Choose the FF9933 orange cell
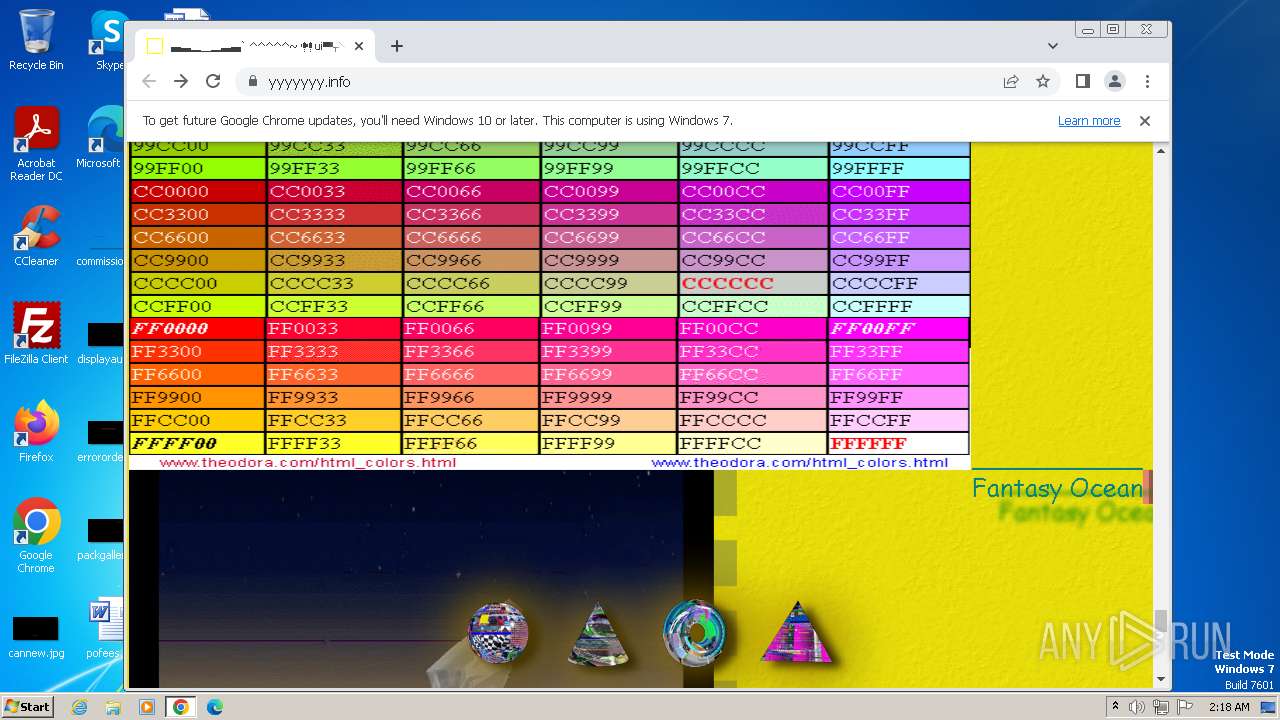 [x=334, y=397]
